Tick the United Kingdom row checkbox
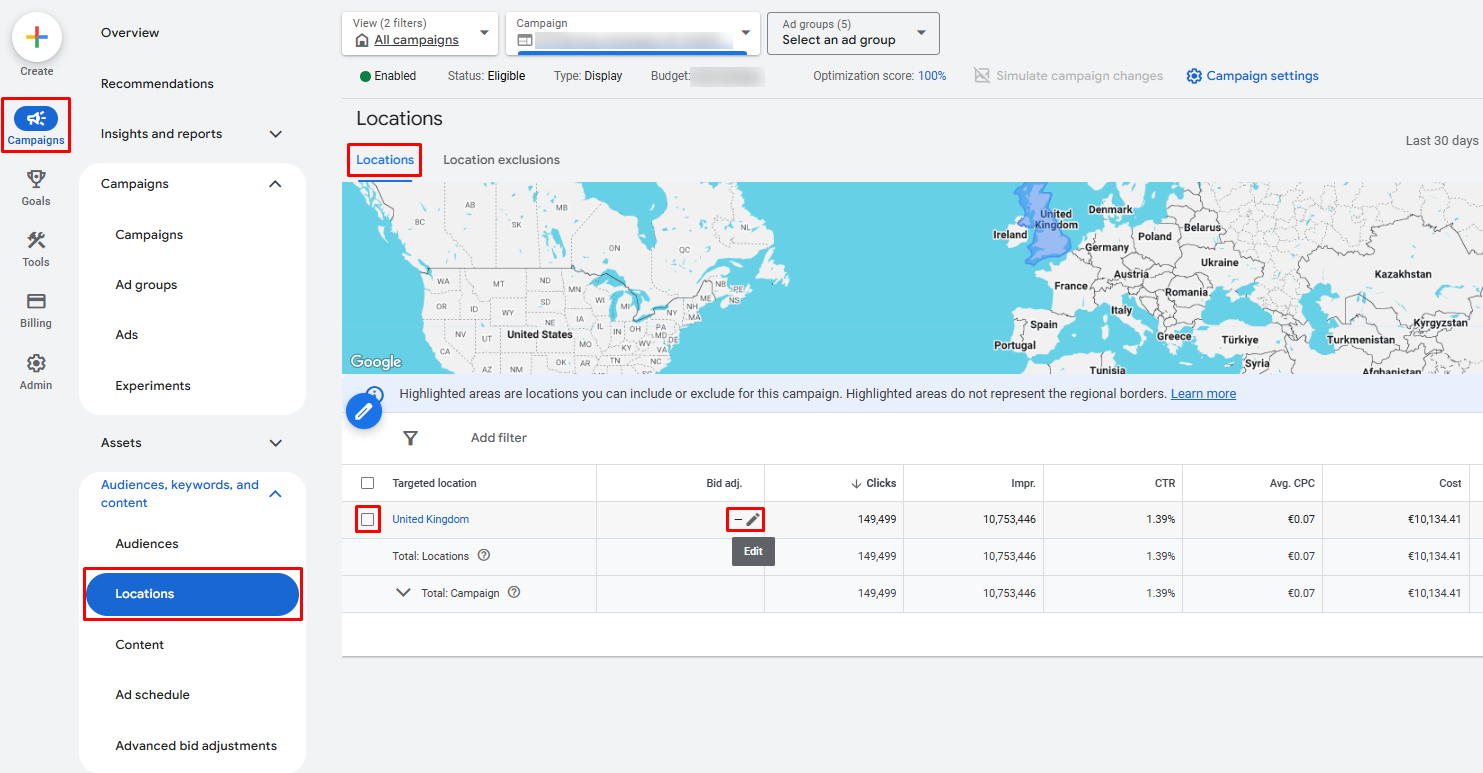This screenshot has width=1483, height=773. (368, 520)
